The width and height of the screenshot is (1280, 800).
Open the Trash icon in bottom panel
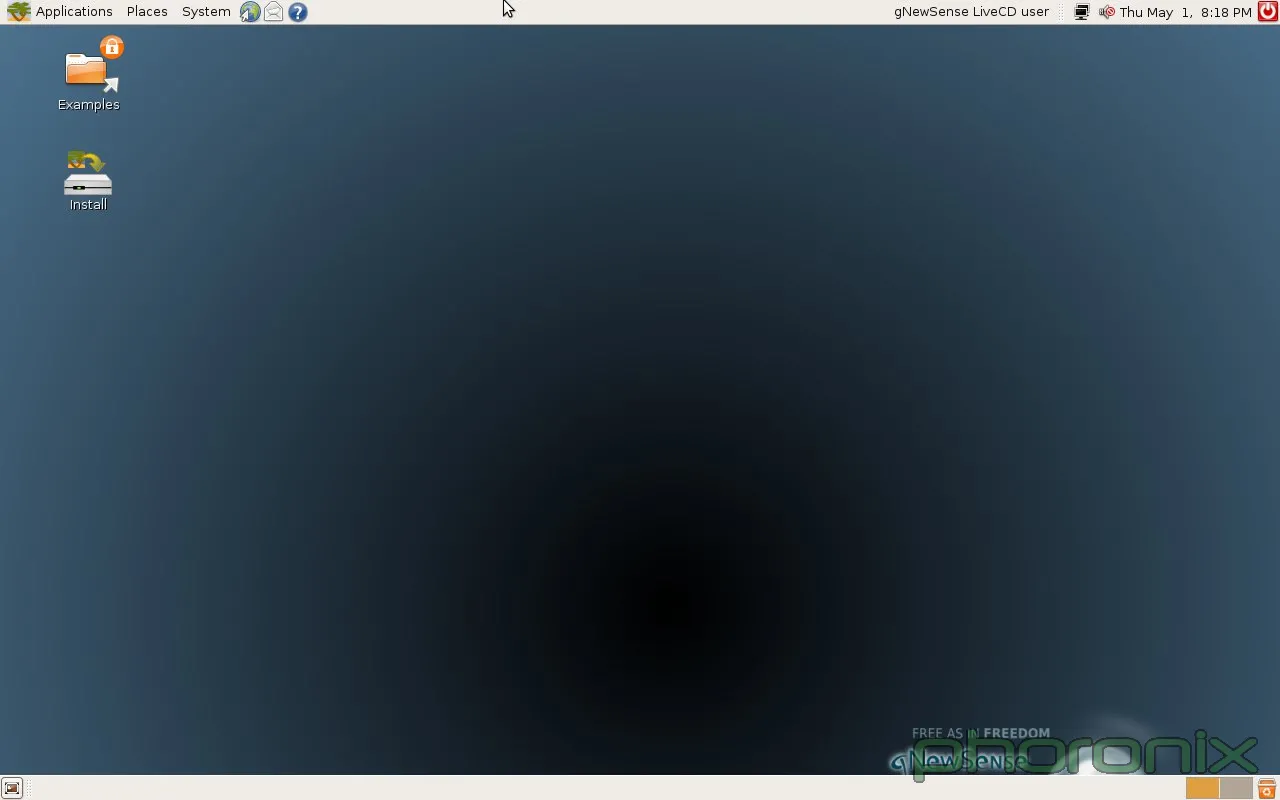1267,788
